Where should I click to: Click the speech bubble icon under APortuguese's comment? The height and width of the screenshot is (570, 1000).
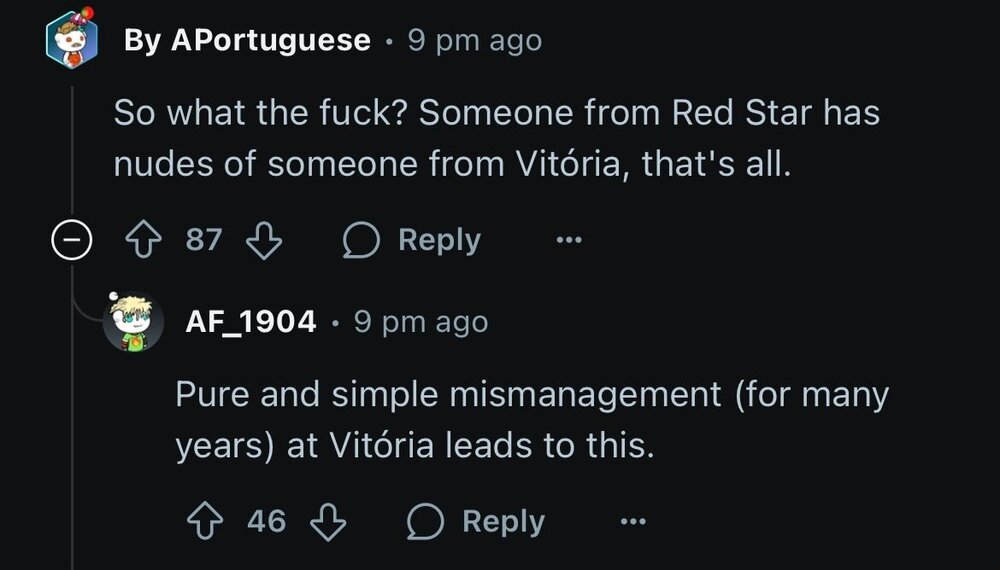tap(361, 241)
